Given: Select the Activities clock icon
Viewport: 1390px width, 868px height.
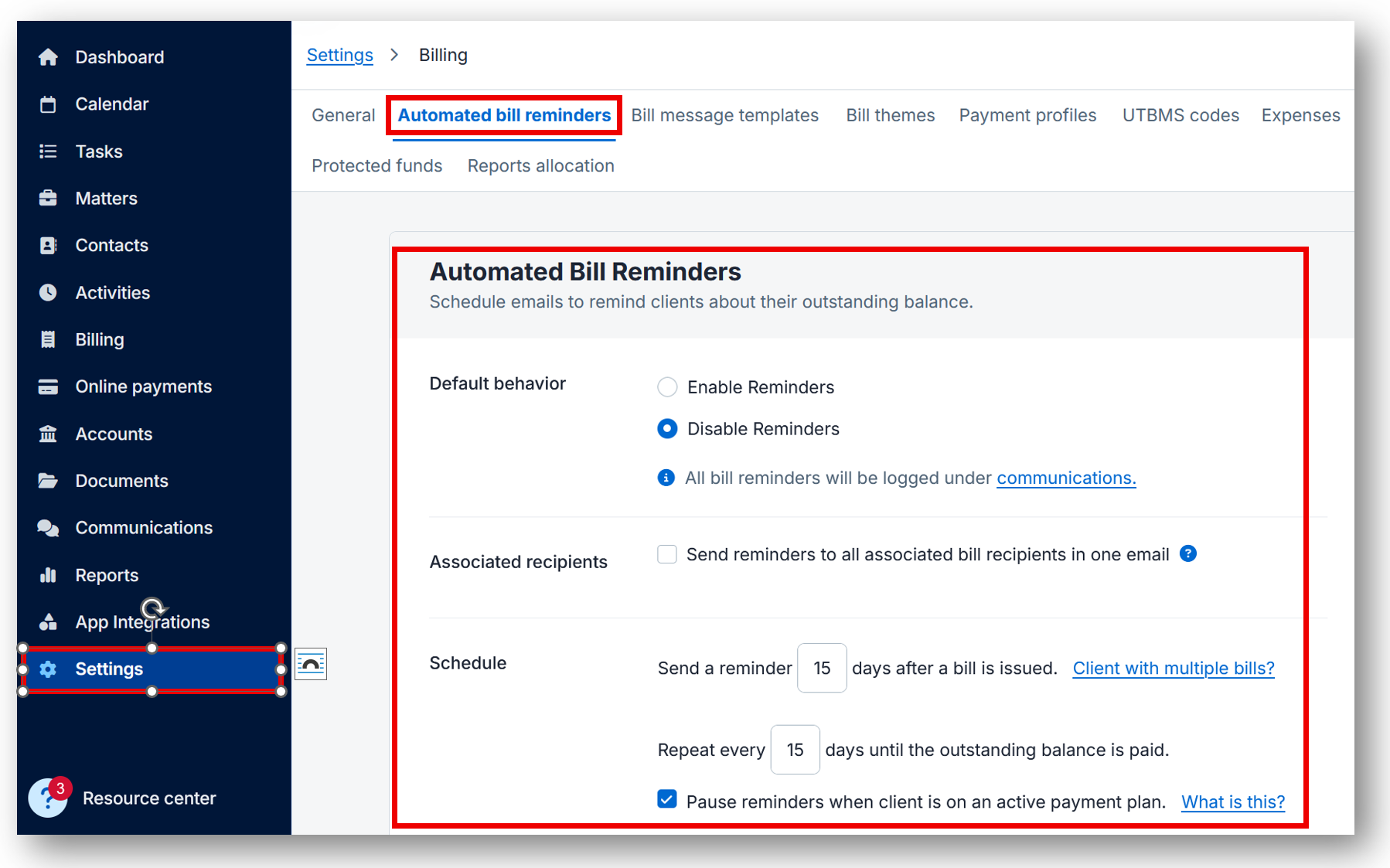Looking at the screenshot, I should 48,292.
